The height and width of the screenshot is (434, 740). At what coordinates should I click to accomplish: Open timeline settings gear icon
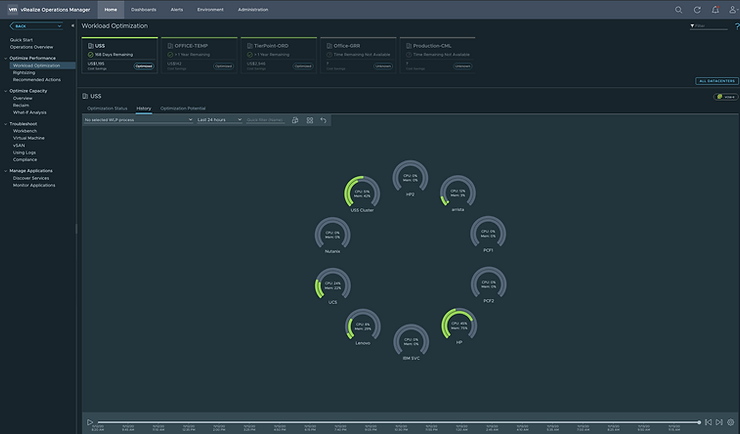(731, 422)
